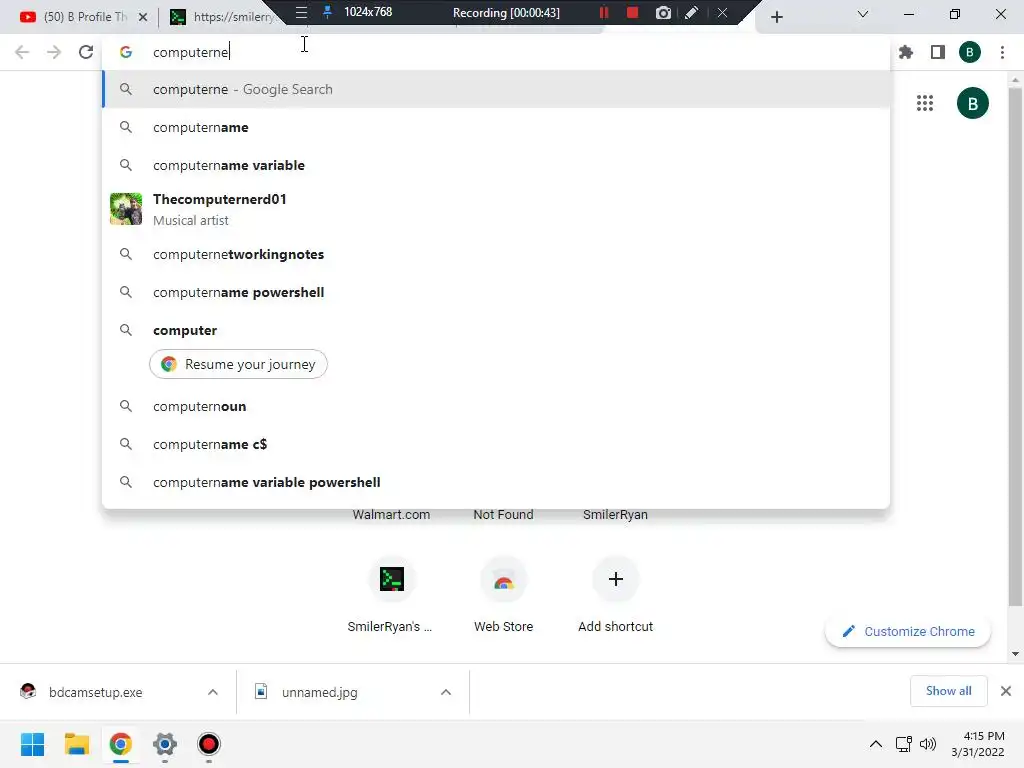Open the tab search dropdown arrow

tap(863, 14)
